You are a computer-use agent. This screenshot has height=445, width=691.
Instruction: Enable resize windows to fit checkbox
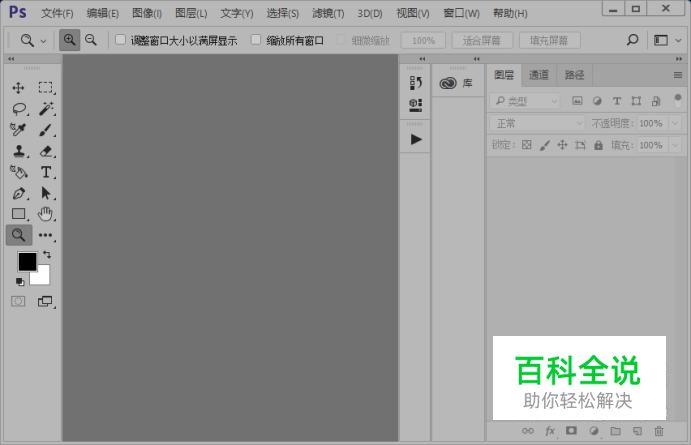120,40
